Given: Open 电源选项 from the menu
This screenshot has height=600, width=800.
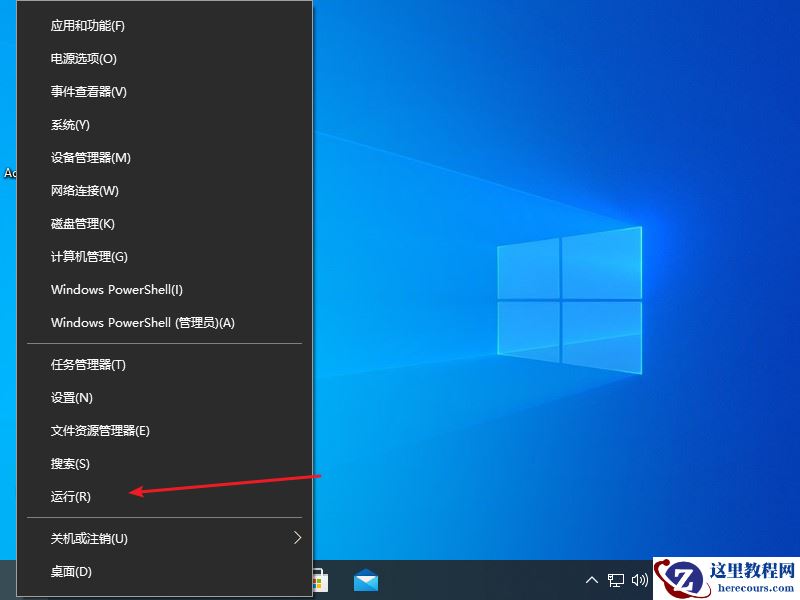Looking at the screenshot, I should click(x=82, y=58).
